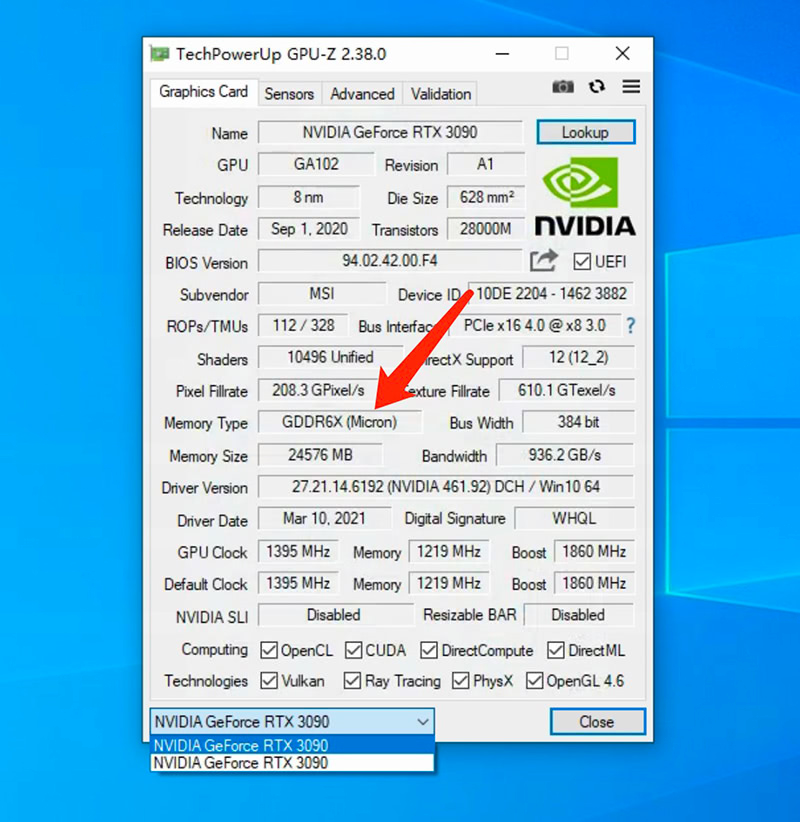
Task: Click the Name field showing NVIDIA GeForce RTX 3090
Action: pyautogui.click(x=390, y=133)
